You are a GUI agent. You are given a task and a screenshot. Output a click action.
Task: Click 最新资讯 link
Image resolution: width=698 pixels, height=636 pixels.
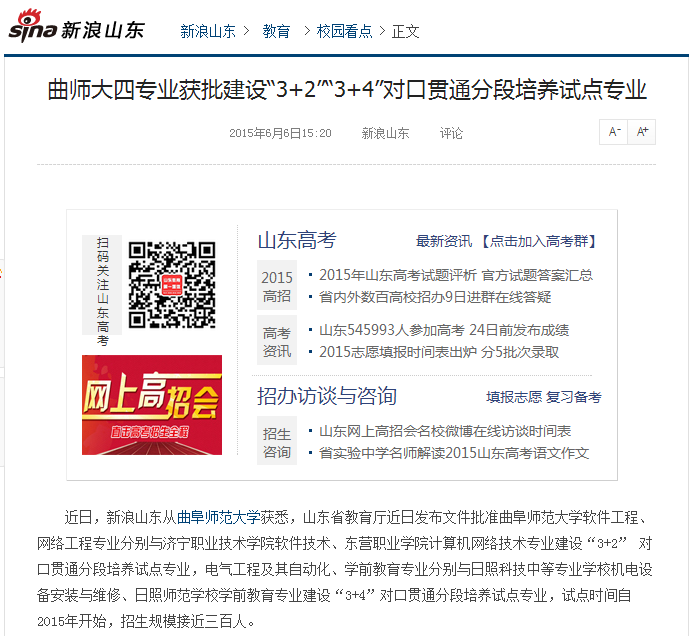click(444, 241)
